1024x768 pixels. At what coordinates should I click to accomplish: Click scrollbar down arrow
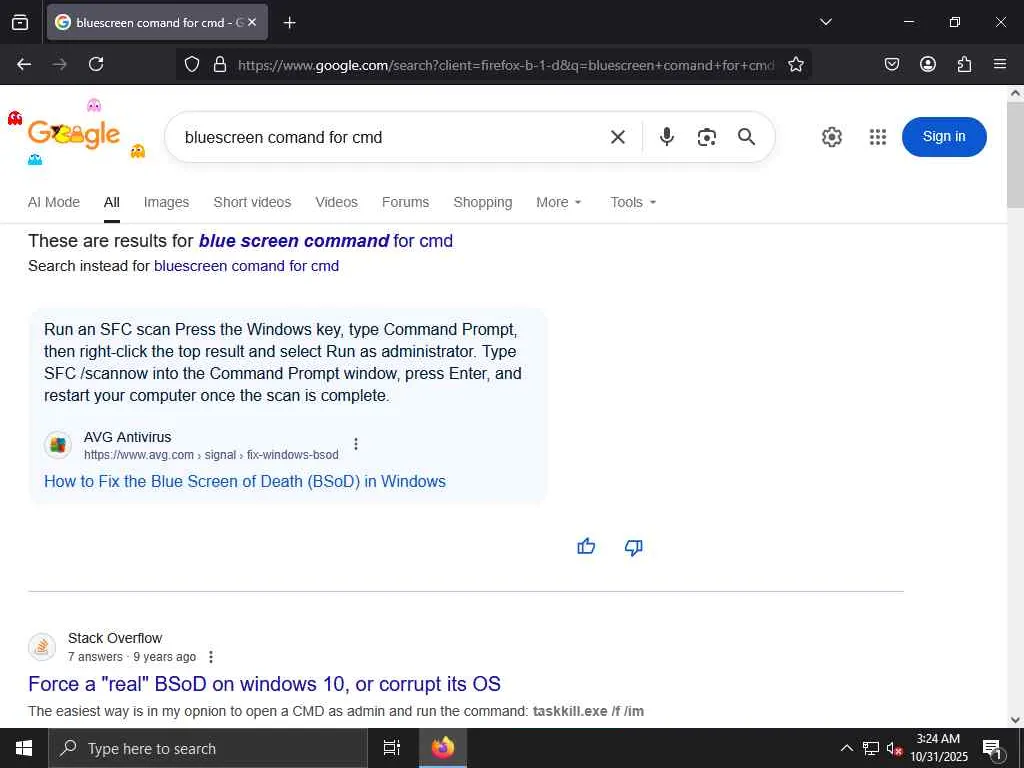click(1015, 720)
